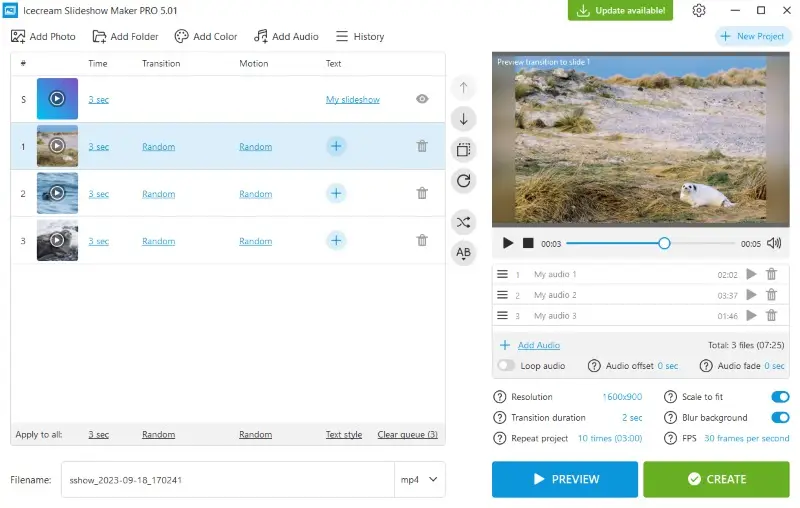Move selected slide down with arrow icon
The height and width of the screenshot is (508, 800).
pyautogui.click(x=463, y=119)
